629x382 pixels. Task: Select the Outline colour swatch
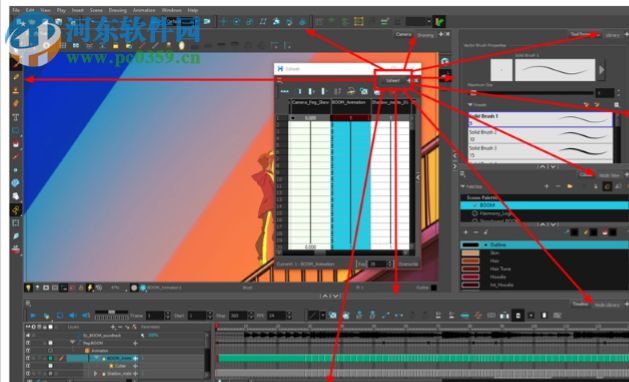(x=470, y=245)
